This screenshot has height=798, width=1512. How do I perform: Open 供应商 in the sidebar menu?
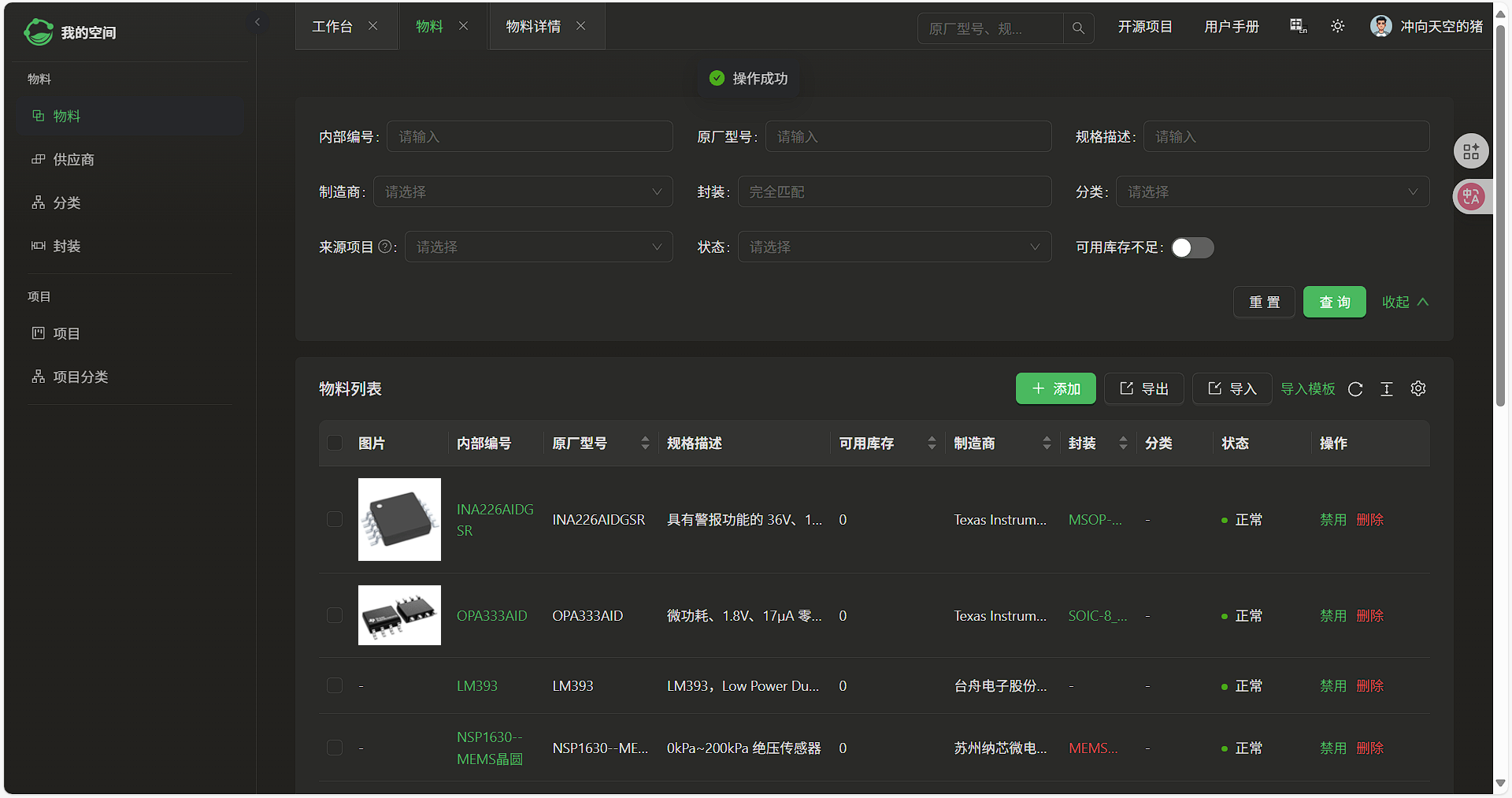pos(73,160)
